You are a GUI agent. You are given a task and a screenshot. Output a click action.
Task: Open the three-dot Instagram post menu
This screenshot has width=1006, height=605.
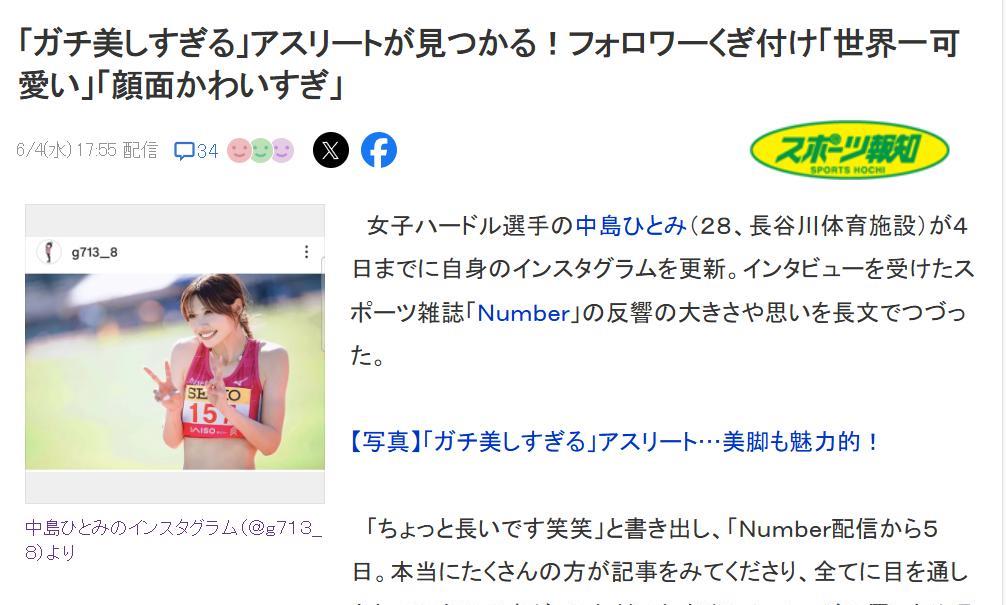click(307, 251)
